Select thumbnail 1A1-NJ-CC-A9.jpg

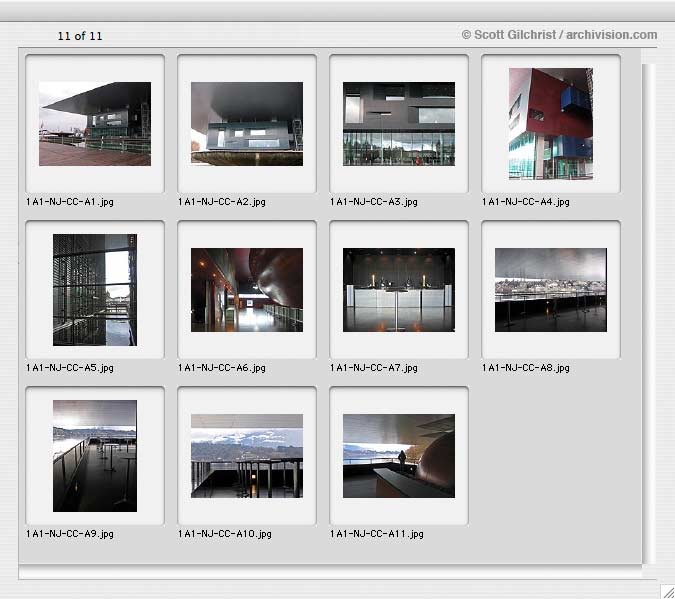tap(95, 456)
